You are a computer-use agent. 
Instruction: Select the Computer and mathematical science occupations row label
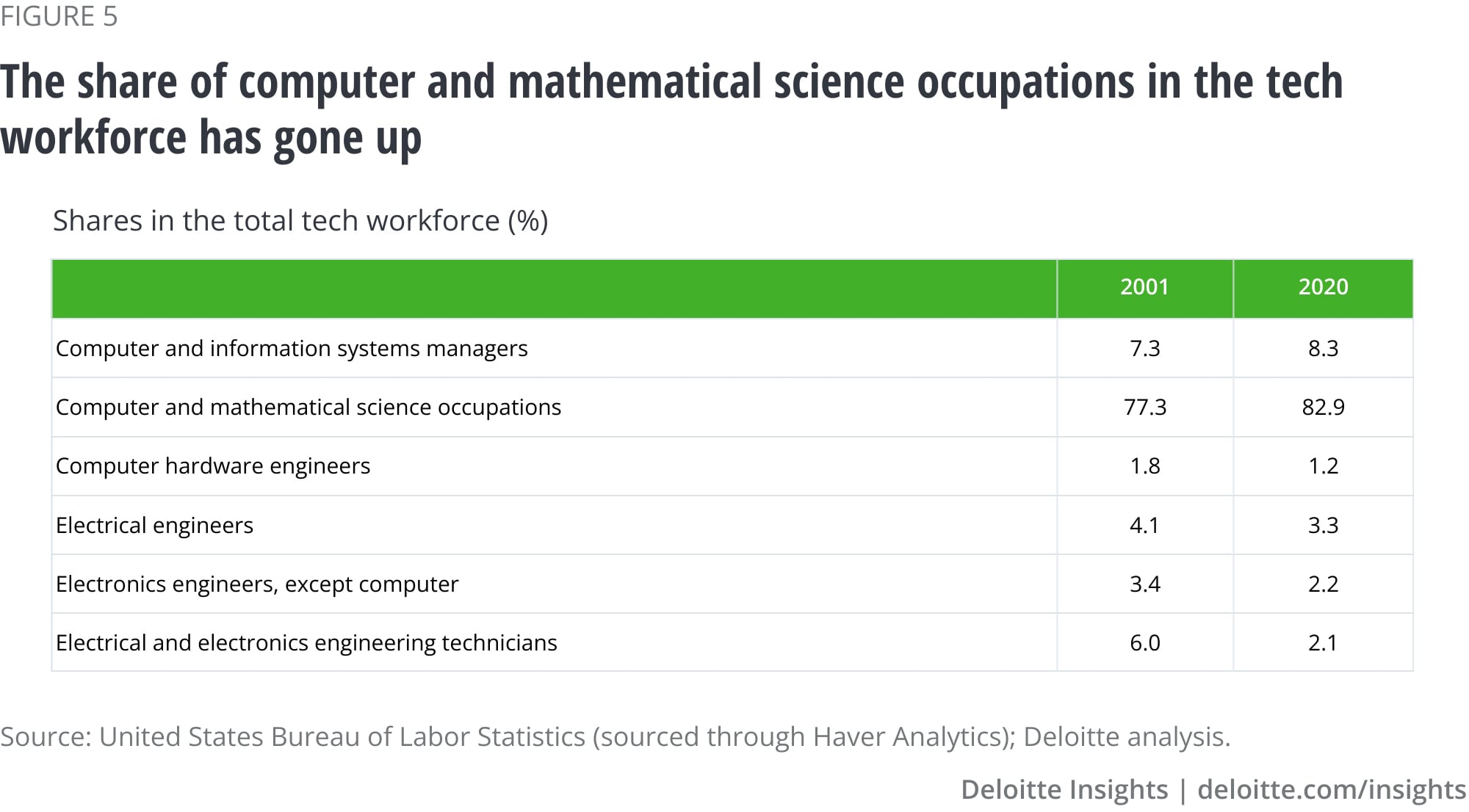click(x=308, y=407)
